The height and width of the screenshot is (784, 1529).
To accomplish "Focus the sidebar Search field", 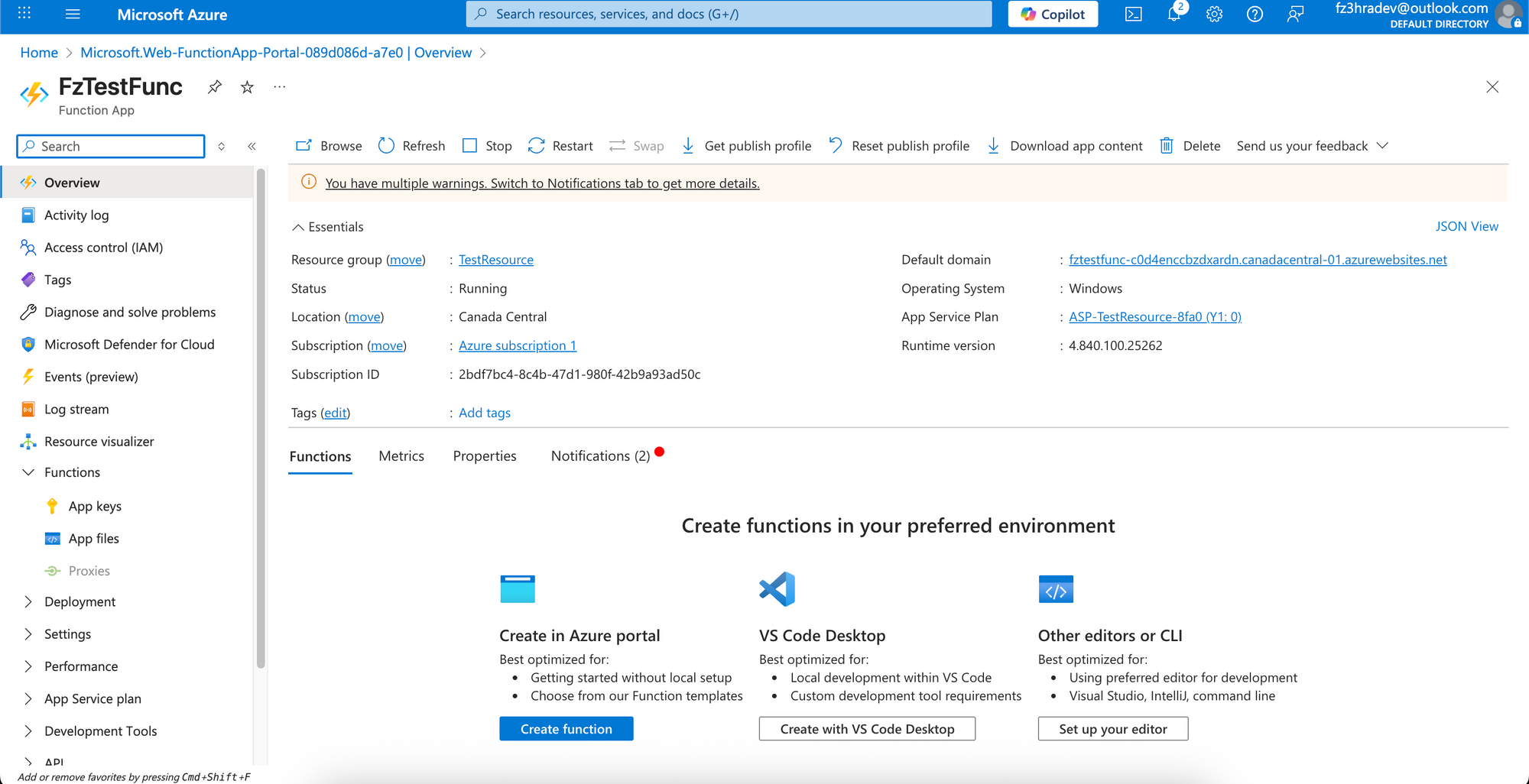I will pyautogui.click(x=111, y=146).
